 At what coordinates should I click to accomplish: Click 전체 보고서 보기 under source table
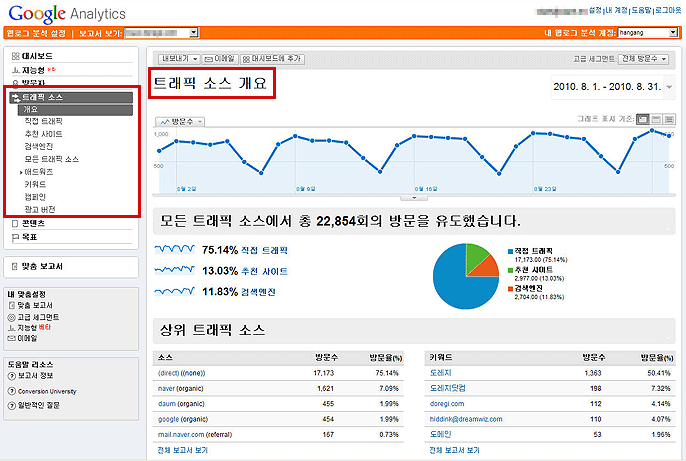(x=183, y=450)
